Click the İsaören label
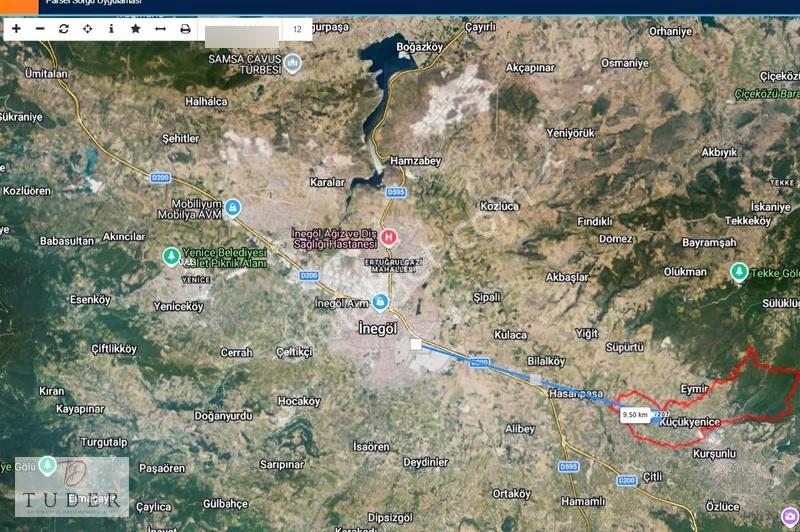Screen dimensions: 800x532 coord(371,447)
